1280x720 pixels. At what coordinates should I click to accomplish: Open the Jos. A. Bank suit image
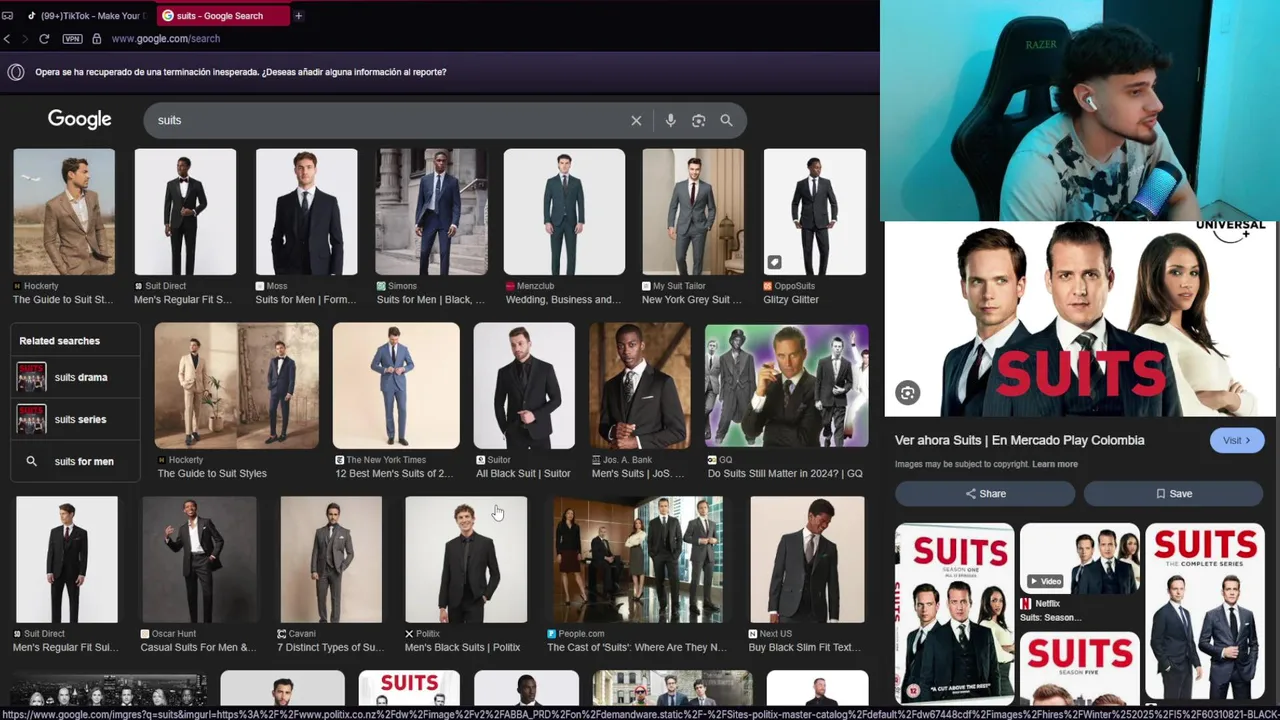(640, 386)
